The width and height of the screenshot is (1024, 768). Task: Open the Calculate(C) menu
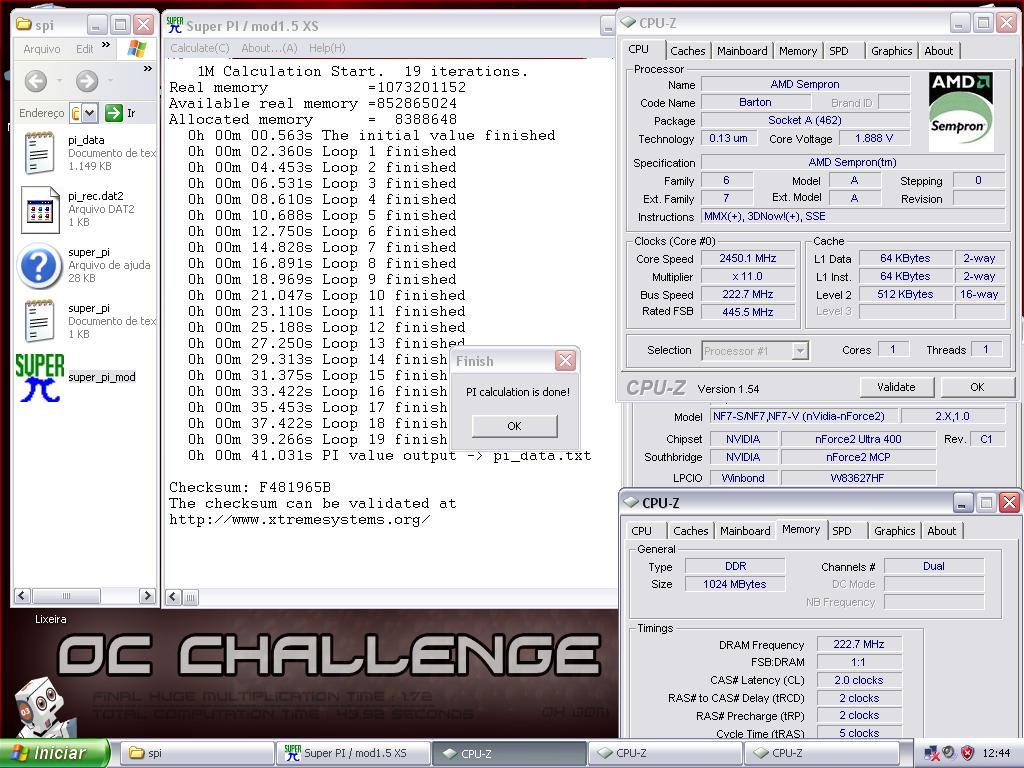pos(200,48)
